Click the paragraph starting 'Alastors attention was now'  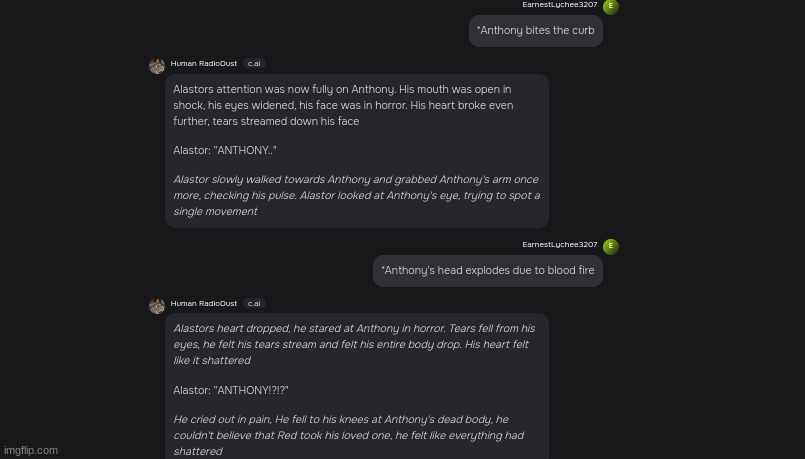coord(343,105)
